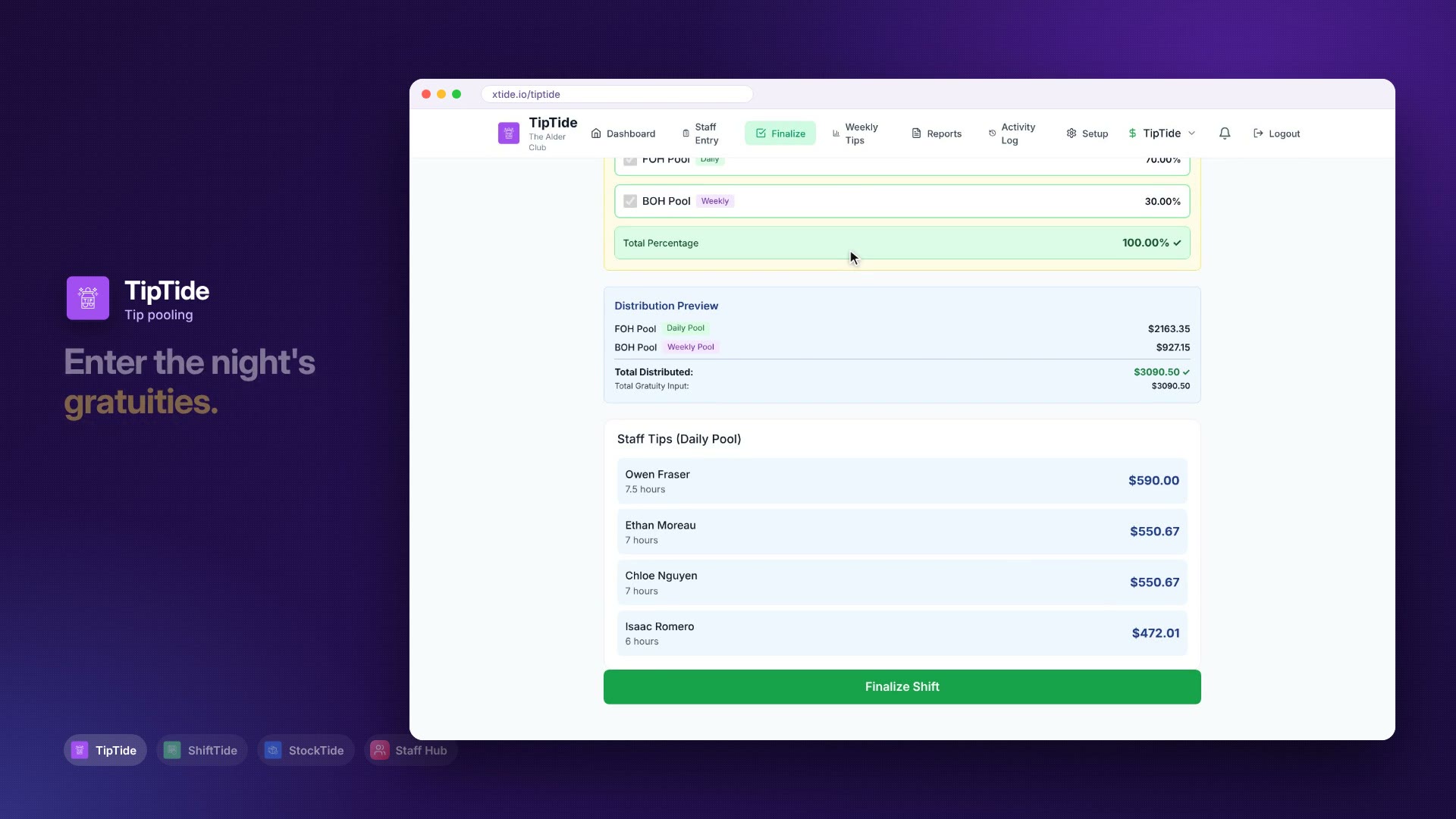Select the ShiftTide app chip

point(202,750)
